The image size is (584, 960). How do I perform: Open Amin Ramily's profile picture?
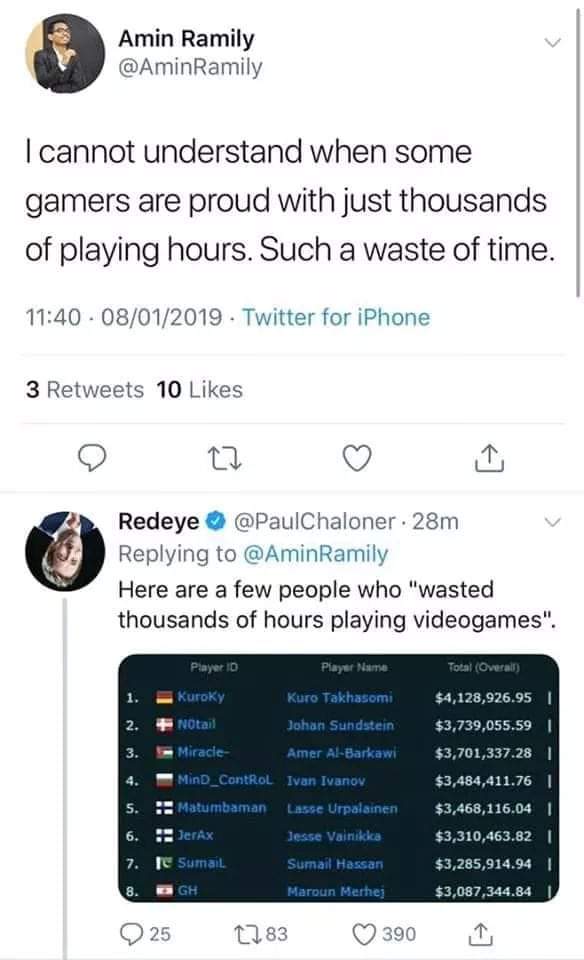pos(65,53)
